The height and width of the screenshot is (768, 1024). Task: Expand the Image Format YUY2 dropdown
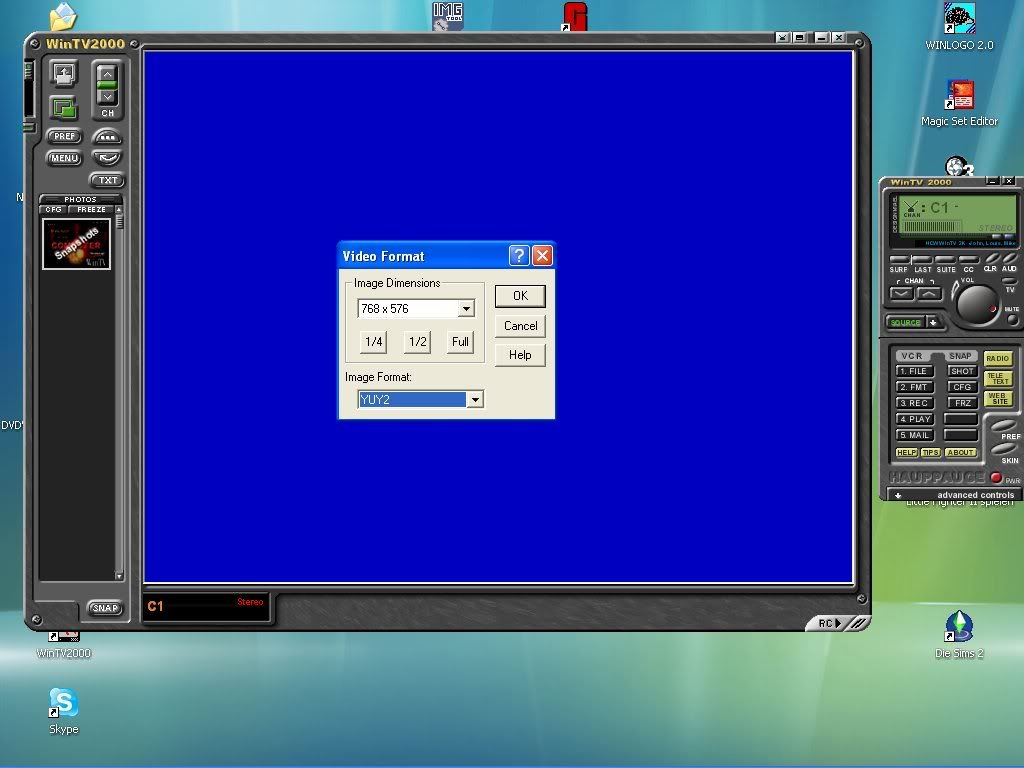pos(475,399)
